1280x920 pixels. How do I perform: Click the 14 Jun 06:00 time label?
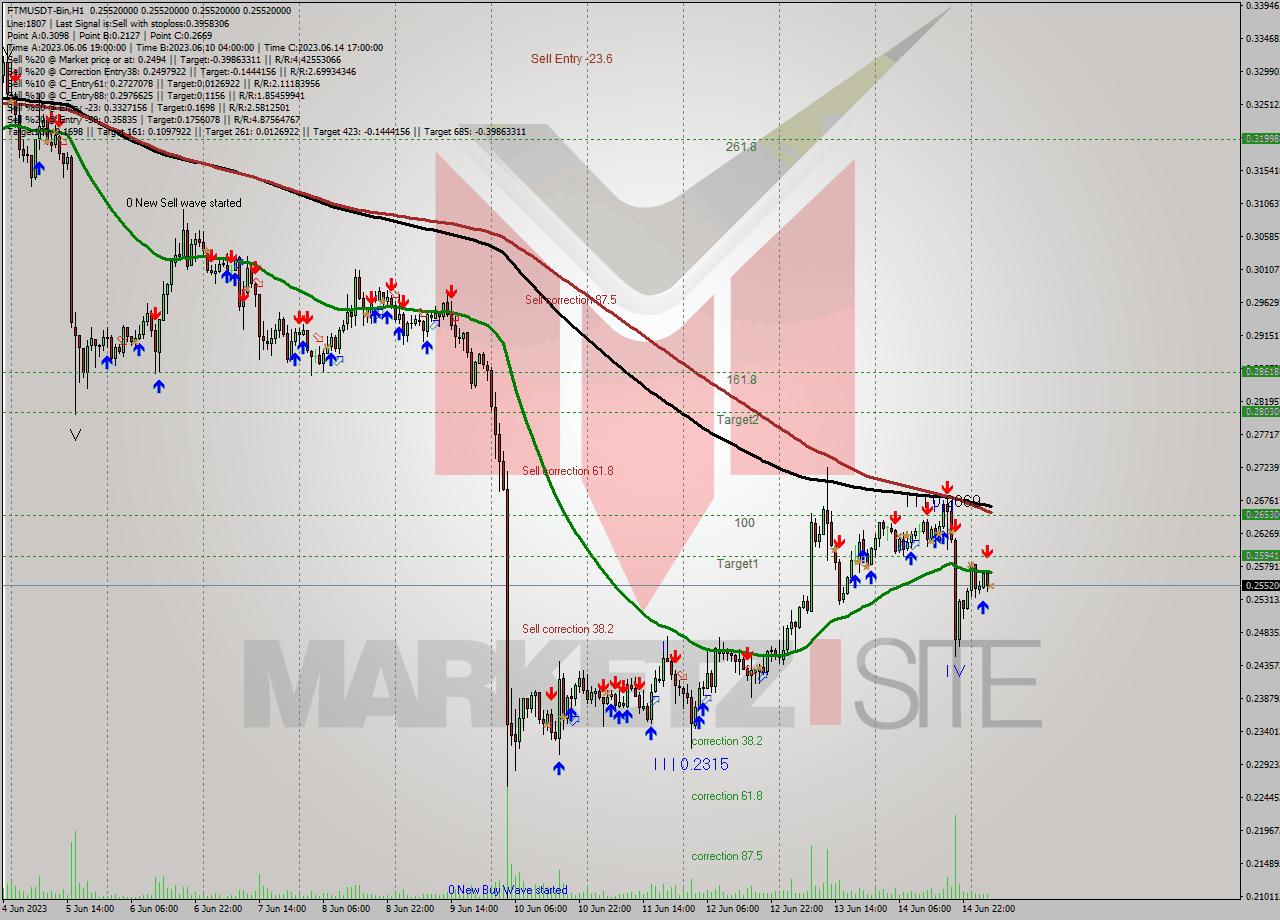click(923, 909)
